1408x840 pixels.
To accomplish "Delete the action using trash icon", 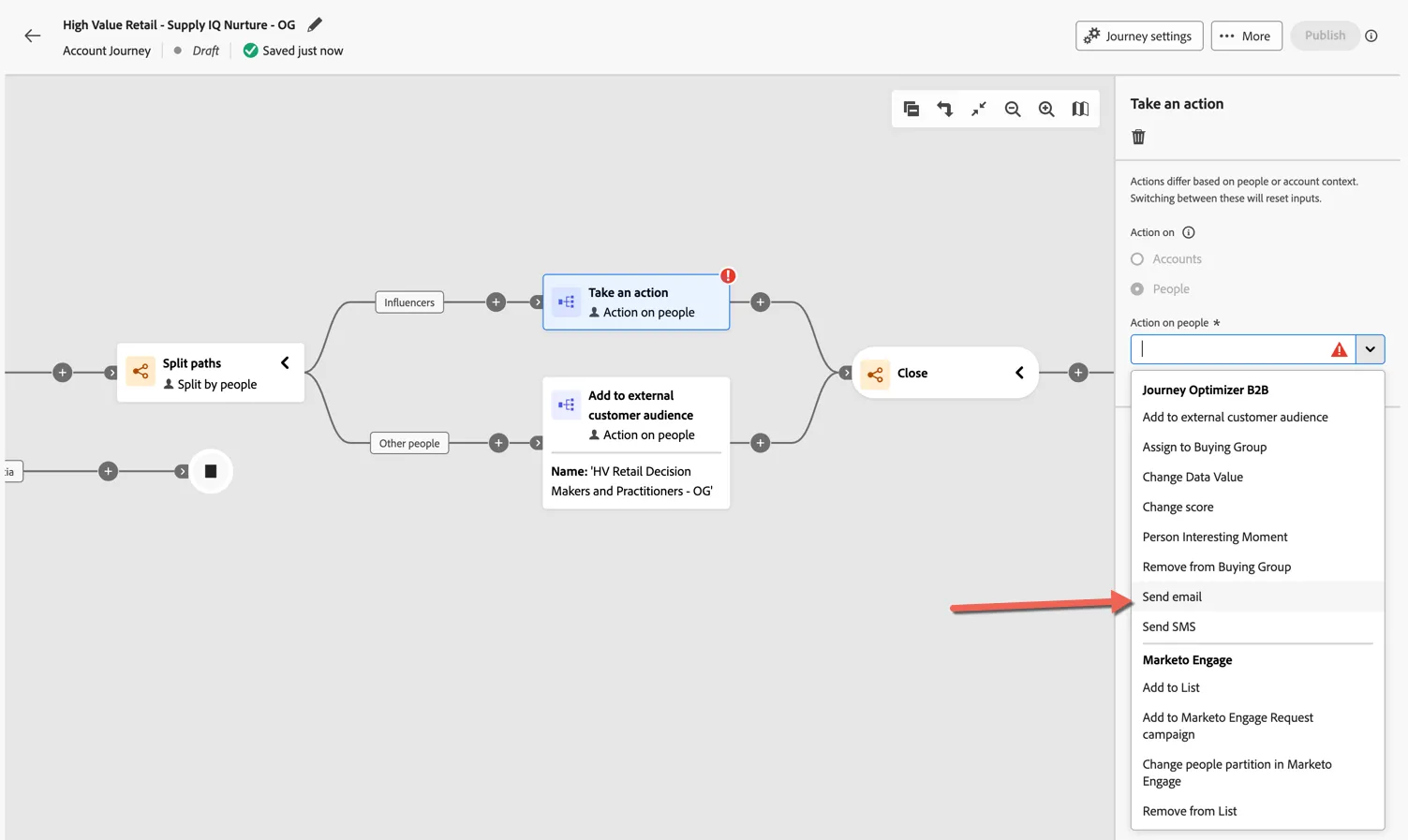I will tap(1138, 137).
